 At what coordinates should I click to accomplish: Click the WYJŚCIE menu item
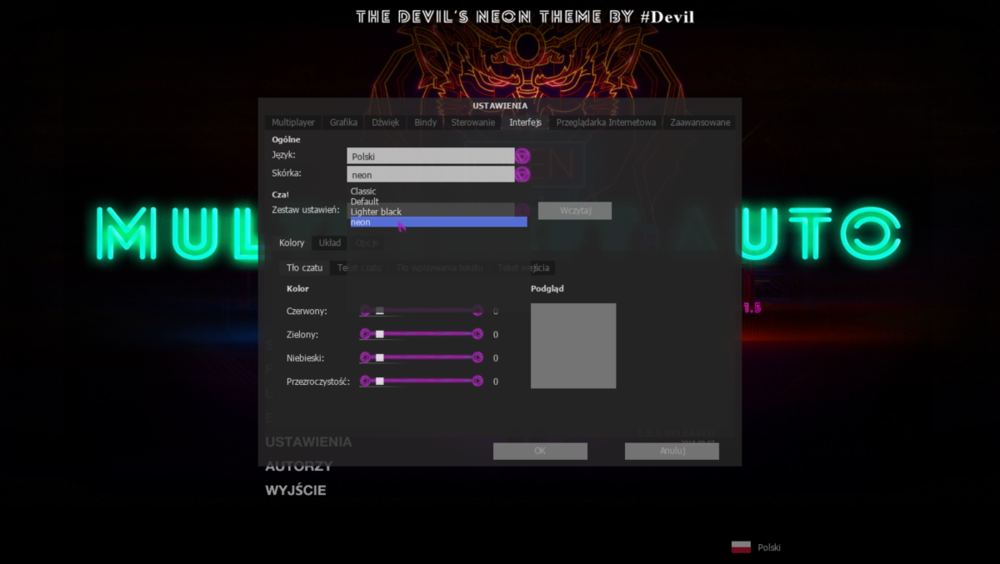click(296, 490)
